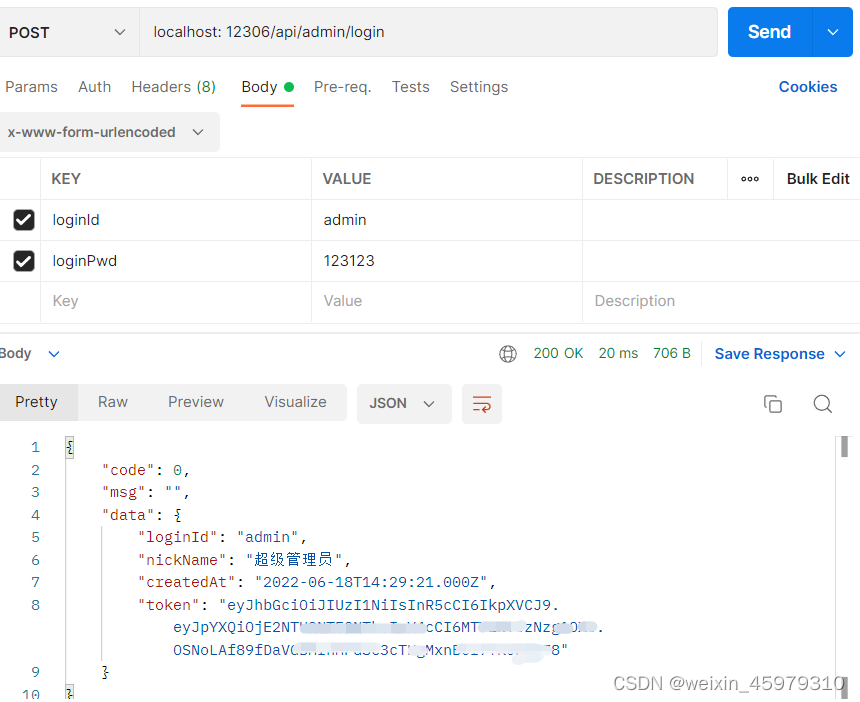Screen dimensions: 860x702
Task: Click the "token" key in response
Action: point(168,605)
